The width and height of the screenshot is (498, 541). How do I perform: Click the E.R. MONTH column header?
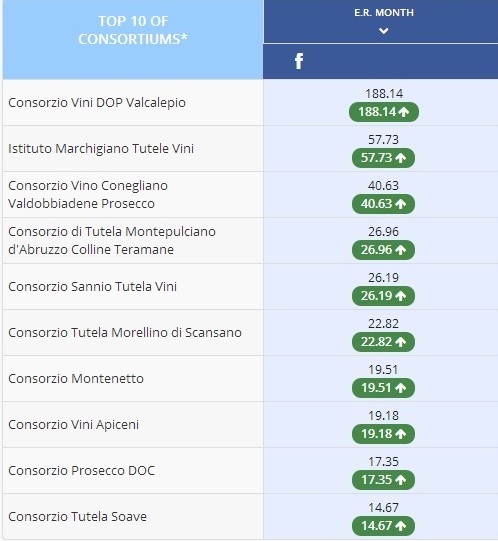pos(383,13)
